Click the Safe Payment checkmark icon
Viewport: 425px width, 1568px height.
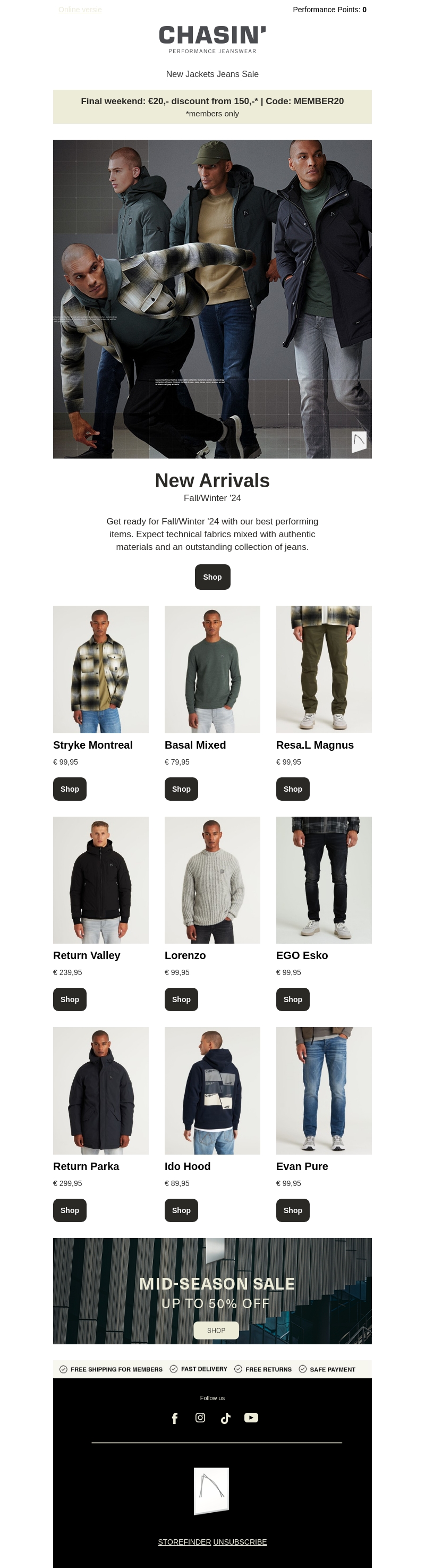click(x=303, y=1369)
